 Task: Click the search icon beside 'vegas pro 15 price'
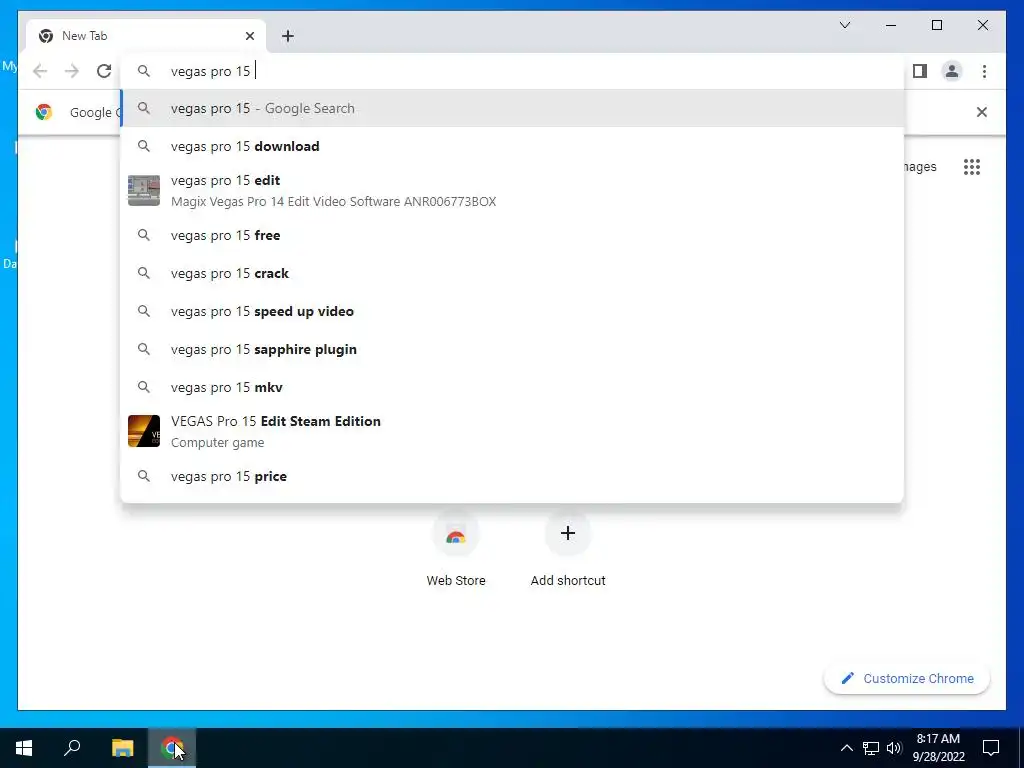tap(144, 476)
